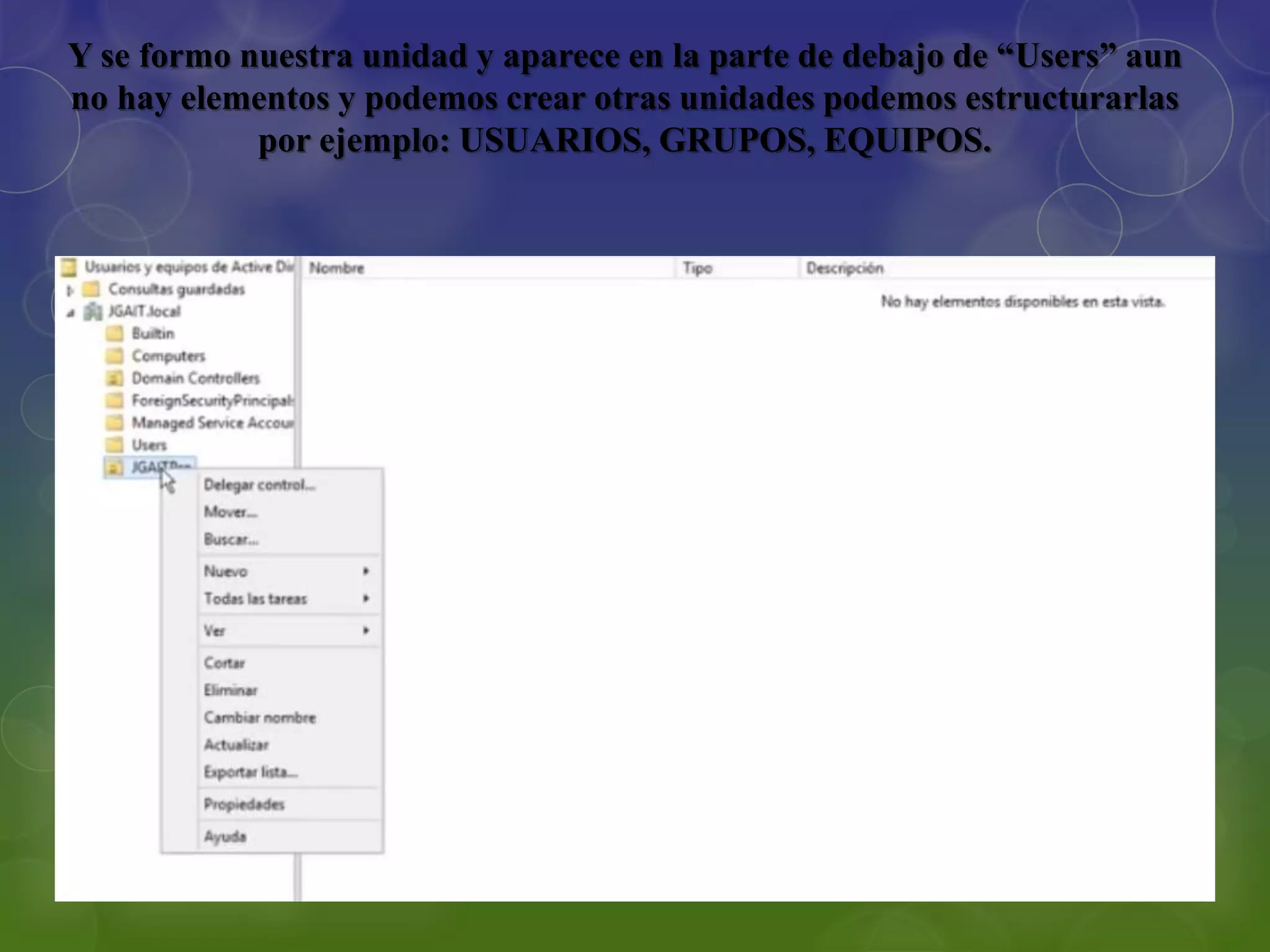Image resolution: width=1270 pixels, height=952 pixels.
Task: Click the Users folder icon
Action: (x=114, y=446)
